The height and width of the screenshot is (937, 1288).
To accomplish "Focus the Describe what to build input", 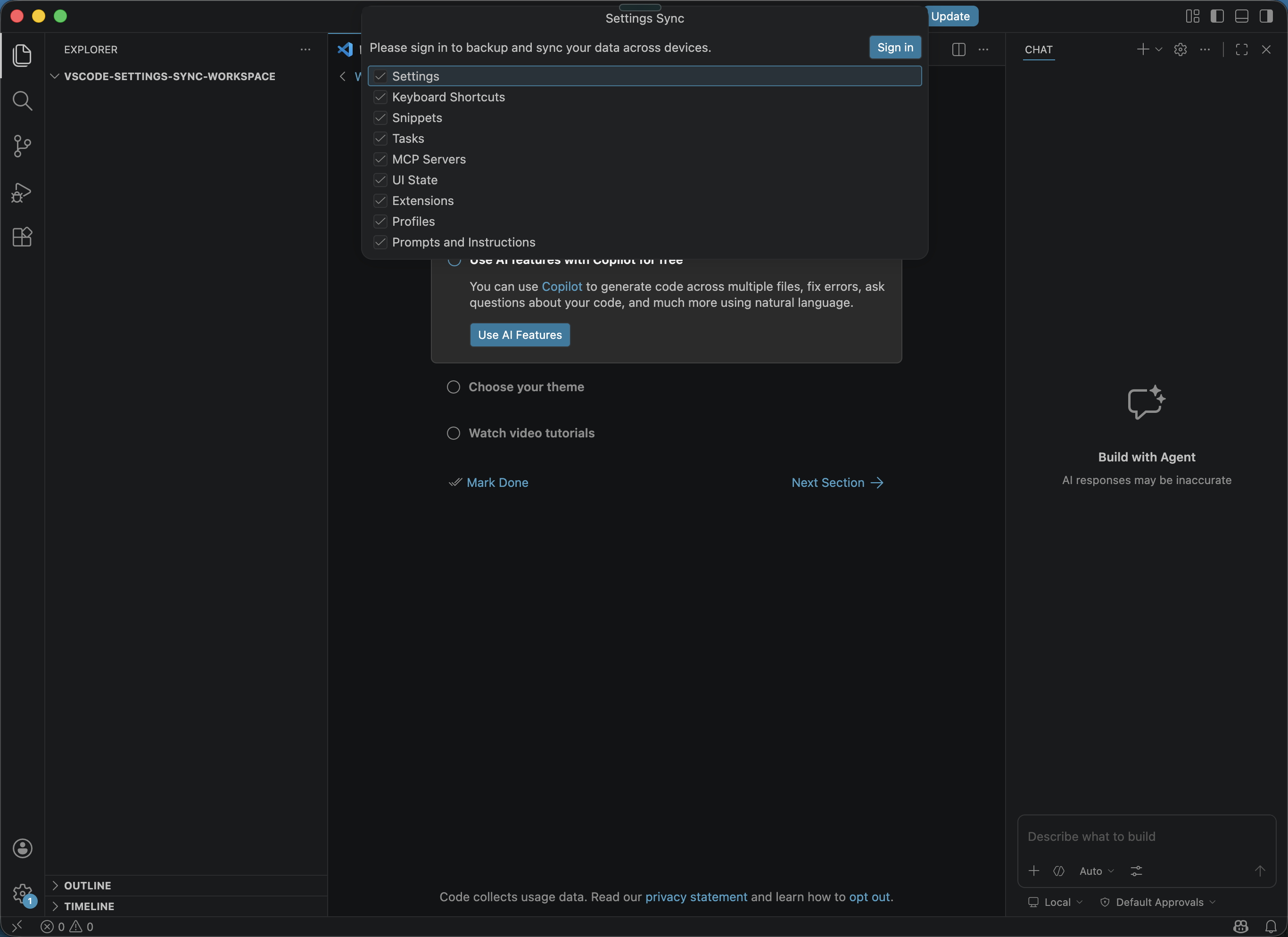I will 1147,837.
